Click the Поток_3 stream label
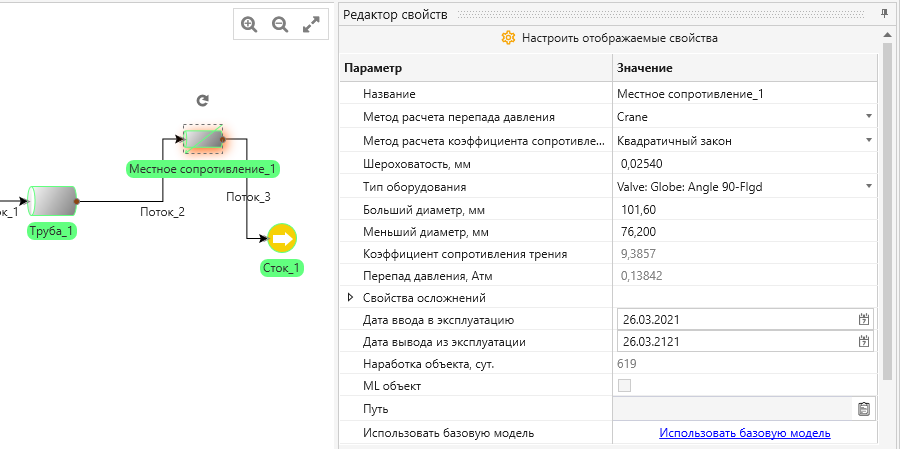Viewport: 900px width, 449px height. 248,197
